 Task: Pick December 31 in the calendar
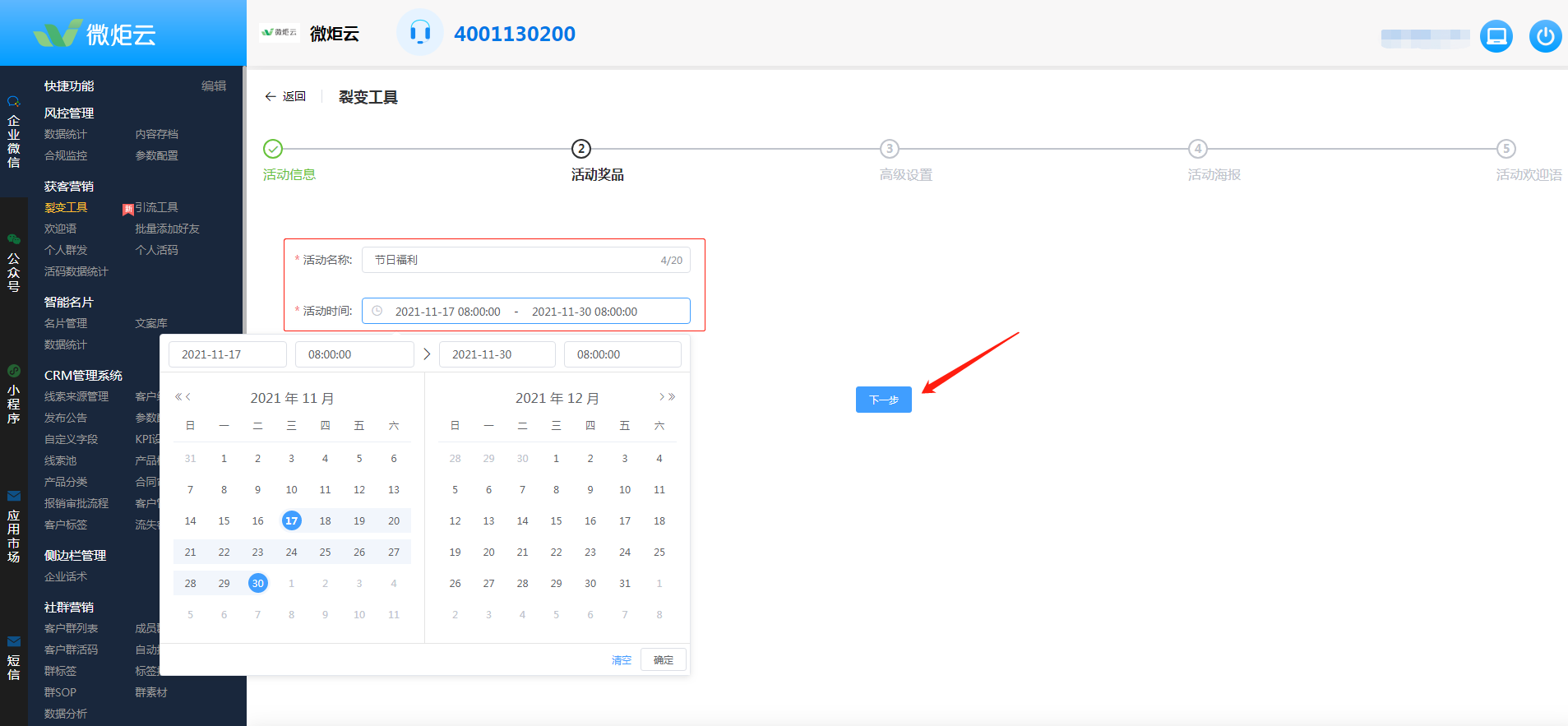tap(625, 583)
